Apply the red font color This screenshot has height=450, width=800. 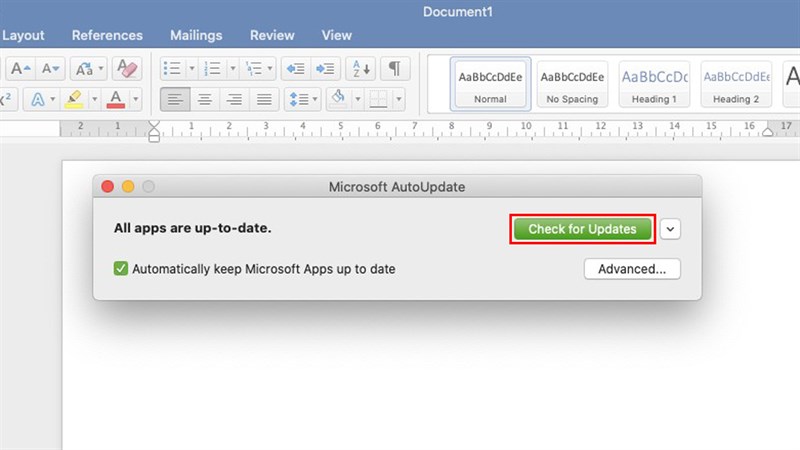116,99
